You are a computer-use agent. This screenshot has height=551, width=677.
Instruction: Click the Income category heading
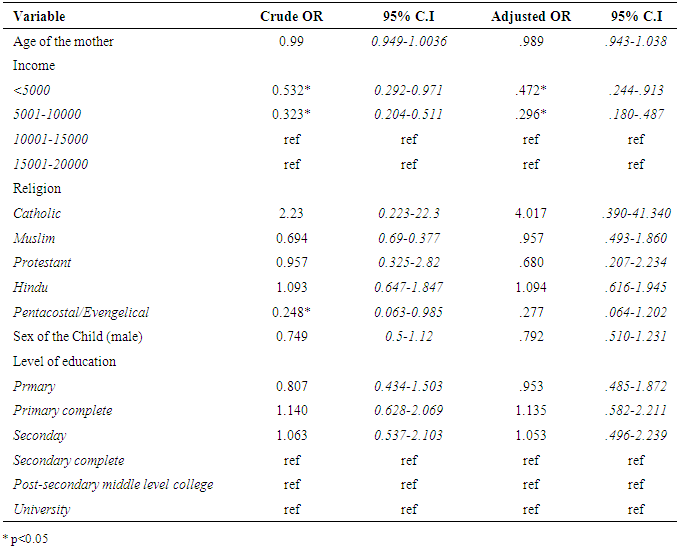click(x=34, y=65)
